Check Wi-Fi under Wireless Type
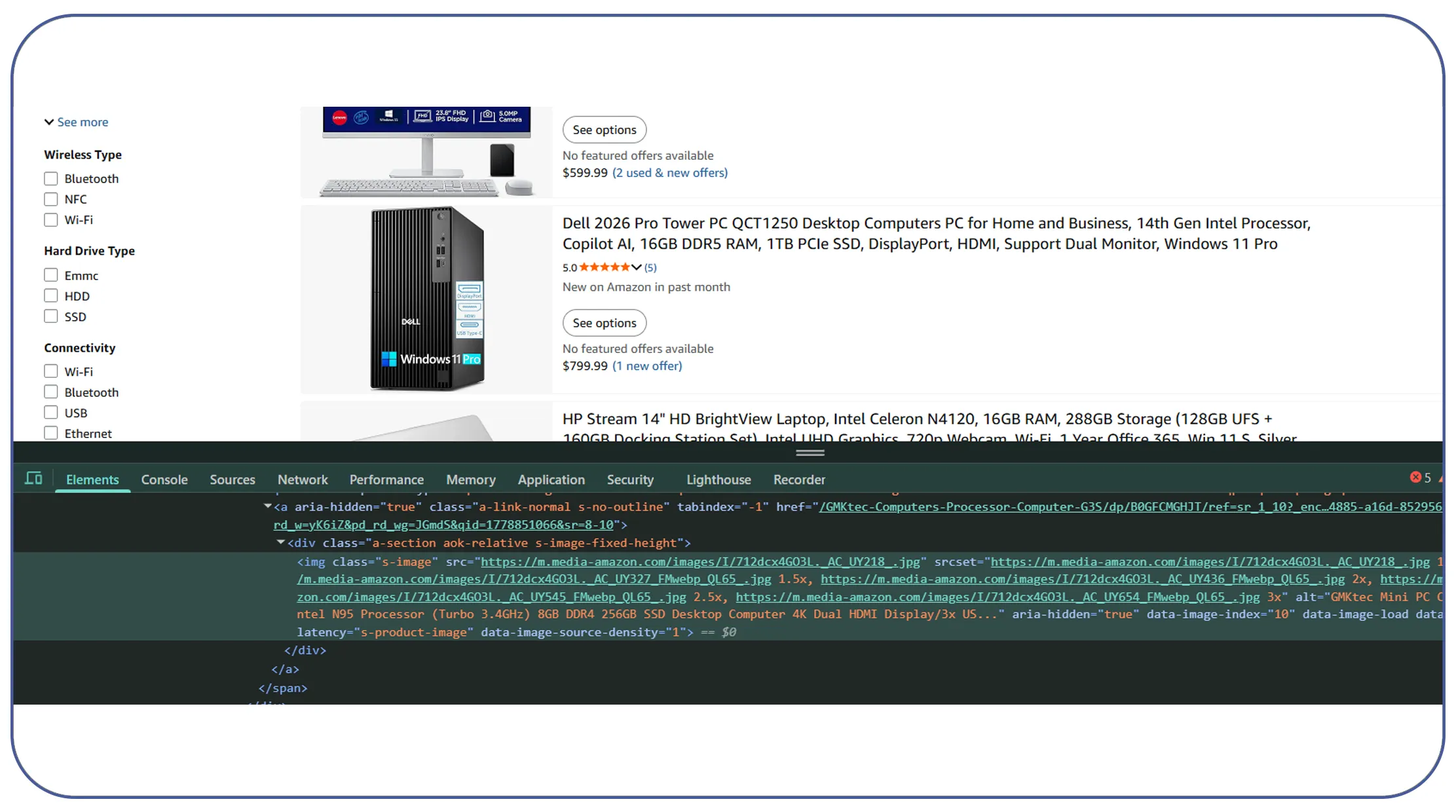This screenshot has height=812, width=1456. coord(51,220)
